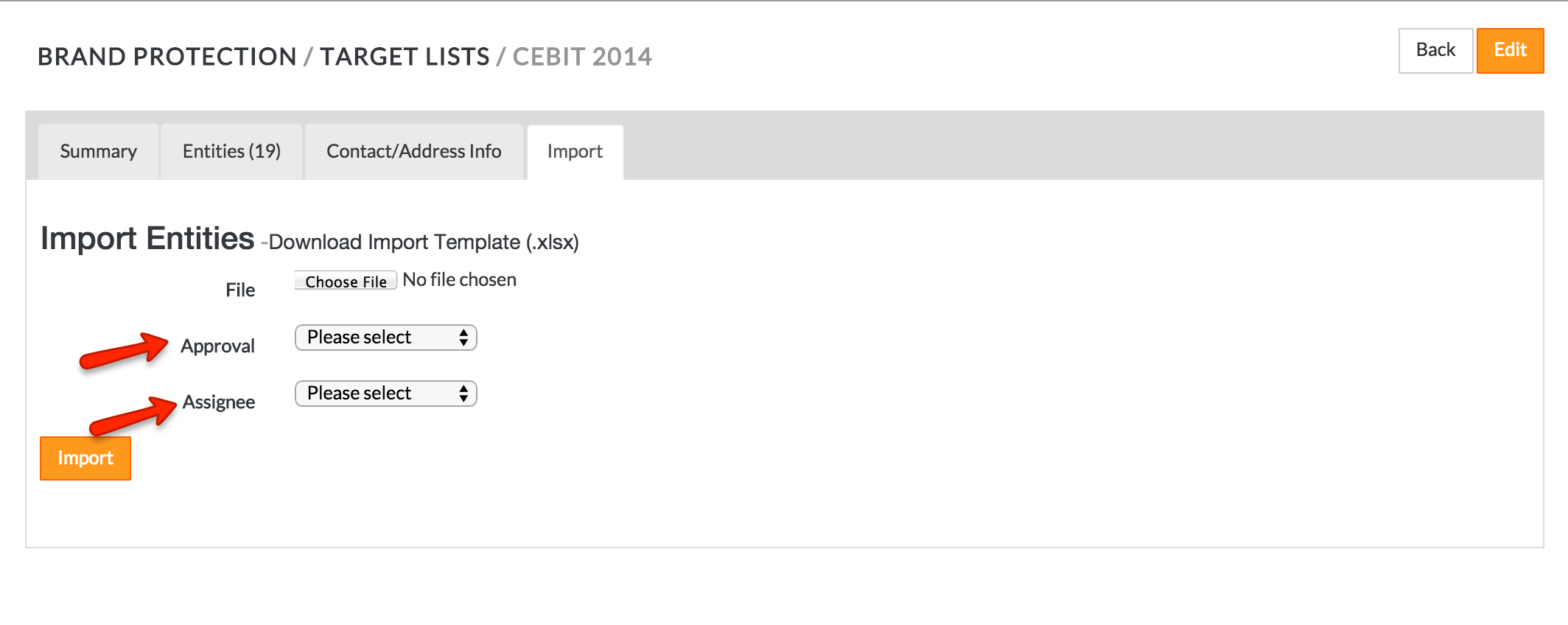Go to Target Lists breadcrumb
This screenshot has width=1568, height=625.
click(x=405, y=57)
